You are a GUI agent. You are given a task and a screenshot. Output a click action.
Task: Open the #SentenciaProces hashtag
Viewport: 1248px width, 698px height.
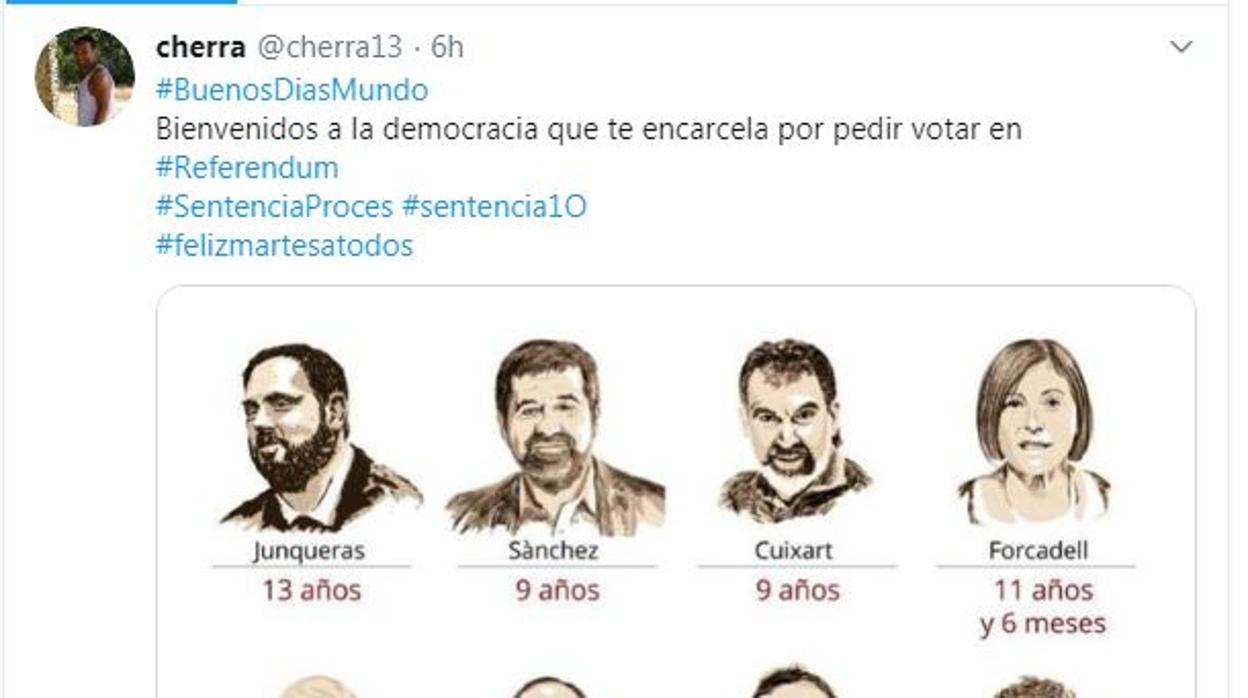coord(274,206)
